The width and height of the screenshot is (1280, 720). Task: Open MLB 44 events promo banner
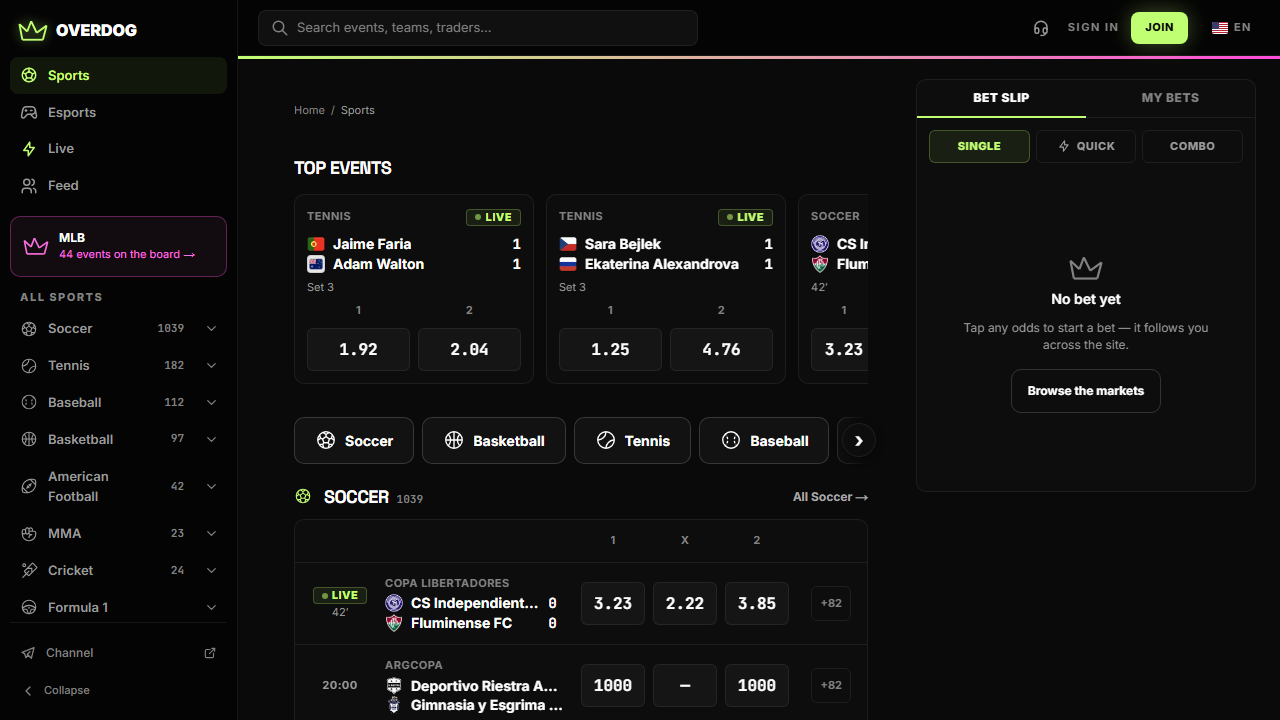tap(118, 246)
